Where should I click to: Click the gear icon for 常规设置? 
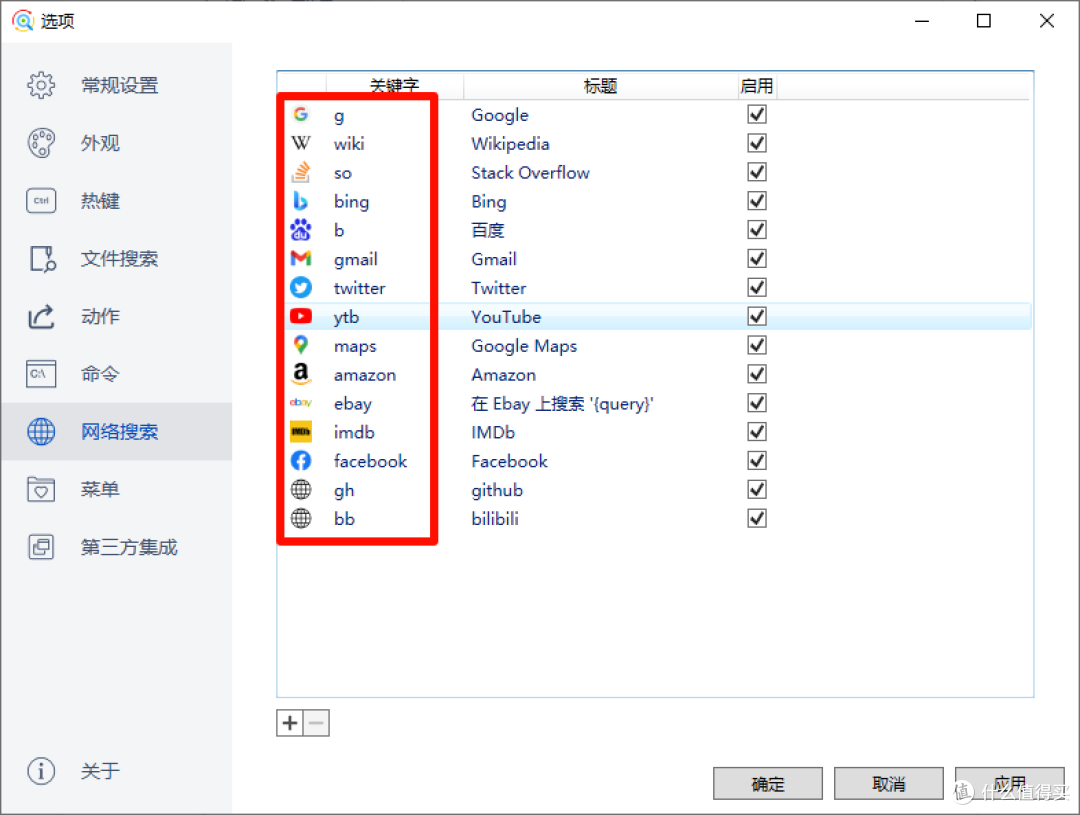(x=41, y=85)
